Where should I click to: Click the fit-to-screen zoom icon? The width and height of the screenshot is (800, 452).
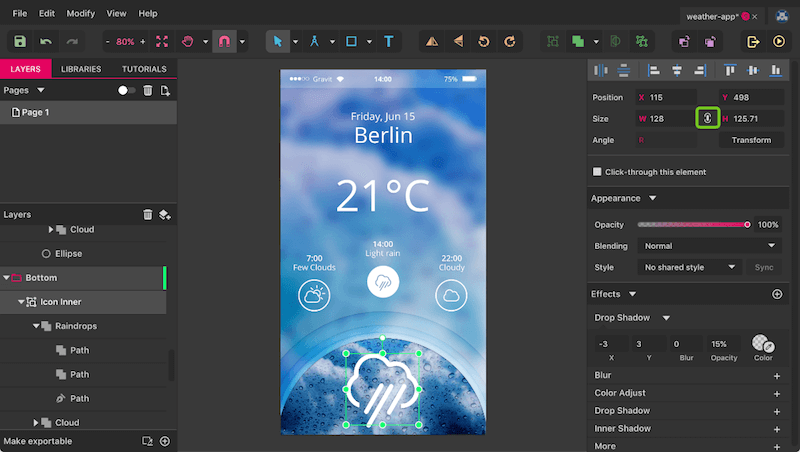click(162, 42)
